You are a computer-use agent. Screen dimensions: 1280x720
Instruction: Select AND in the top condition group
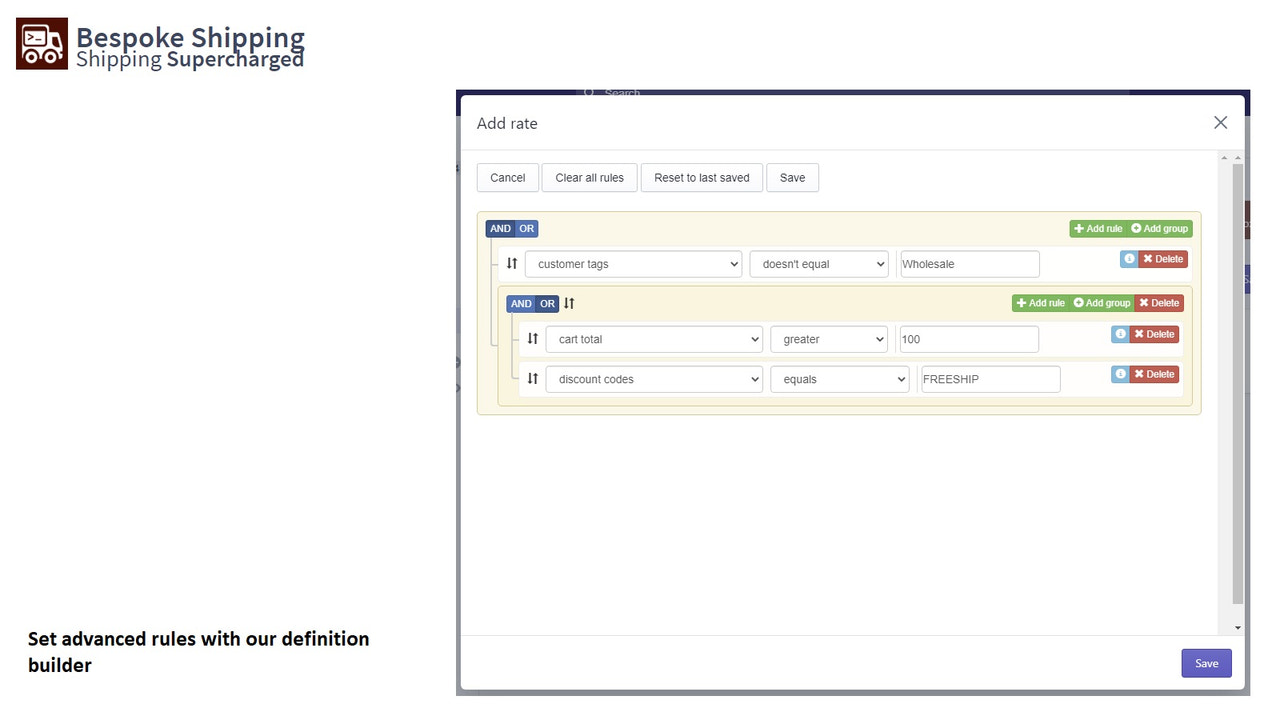point(500,228)
